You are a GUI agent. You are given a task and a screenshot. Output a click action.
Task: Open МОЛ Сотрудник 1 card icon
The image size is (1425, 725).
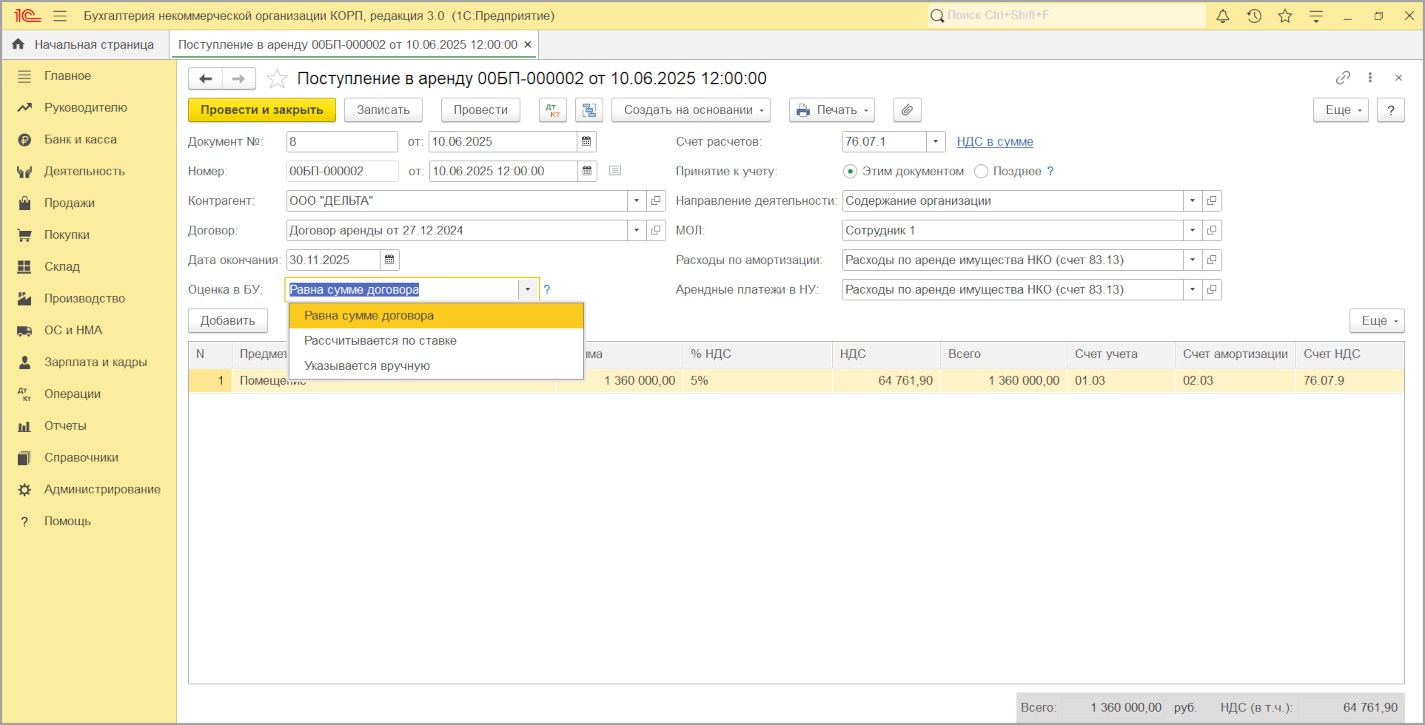1212,230
